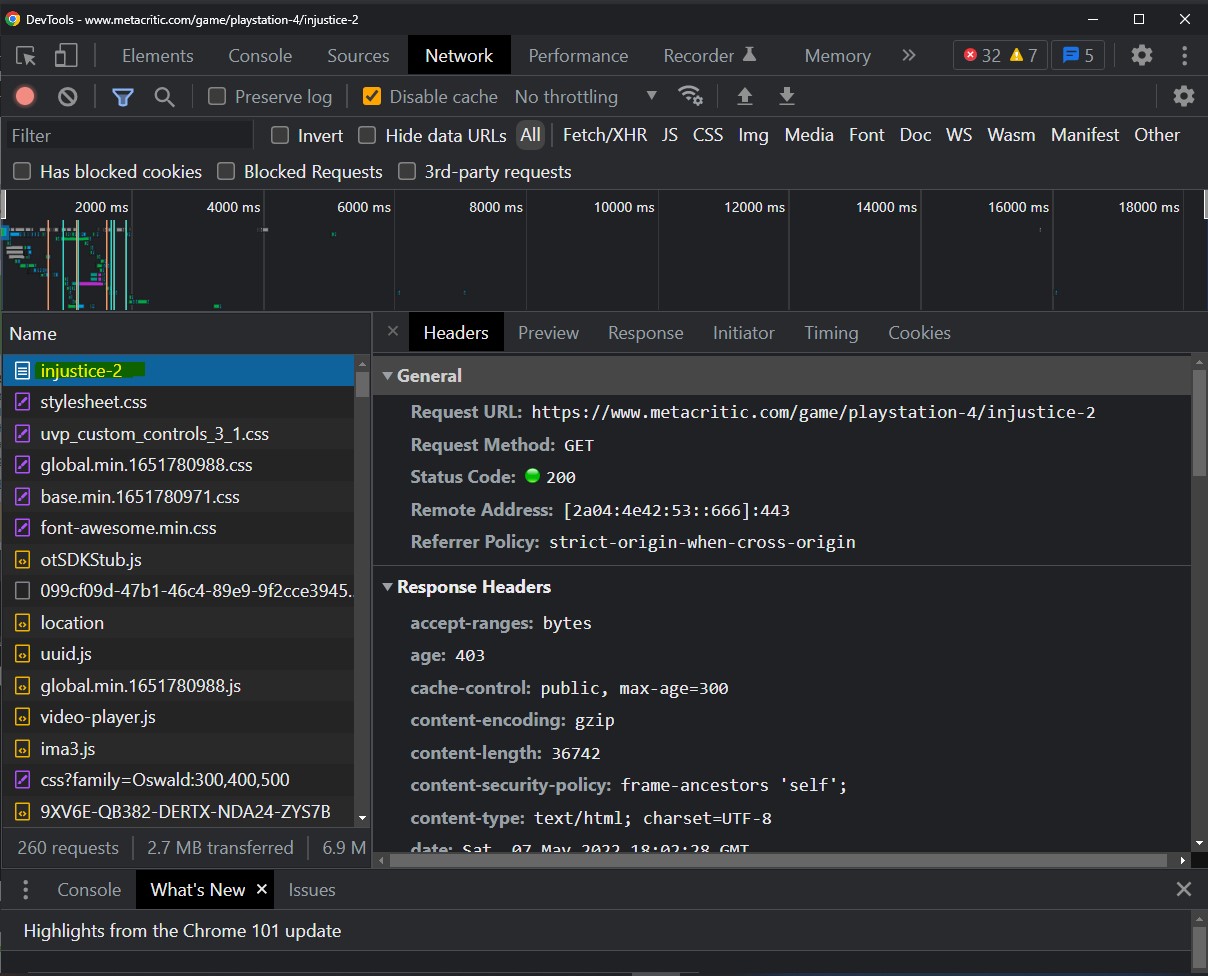
Task: Filter by WS type
Action: coord(959,135)
